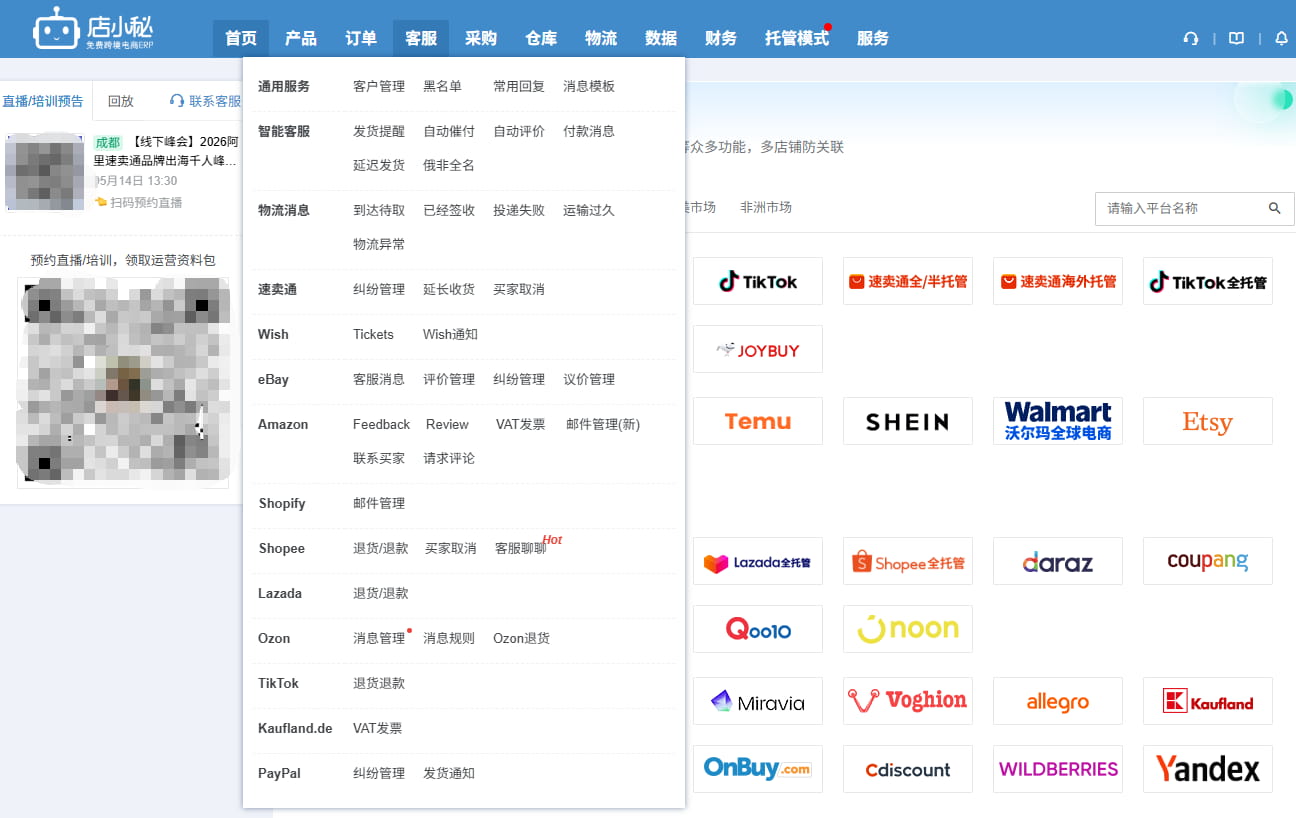This screenshot has width=1296, height=818.
Task: Open 黑名单 under 通用服务
Action: tap(442, 86)
